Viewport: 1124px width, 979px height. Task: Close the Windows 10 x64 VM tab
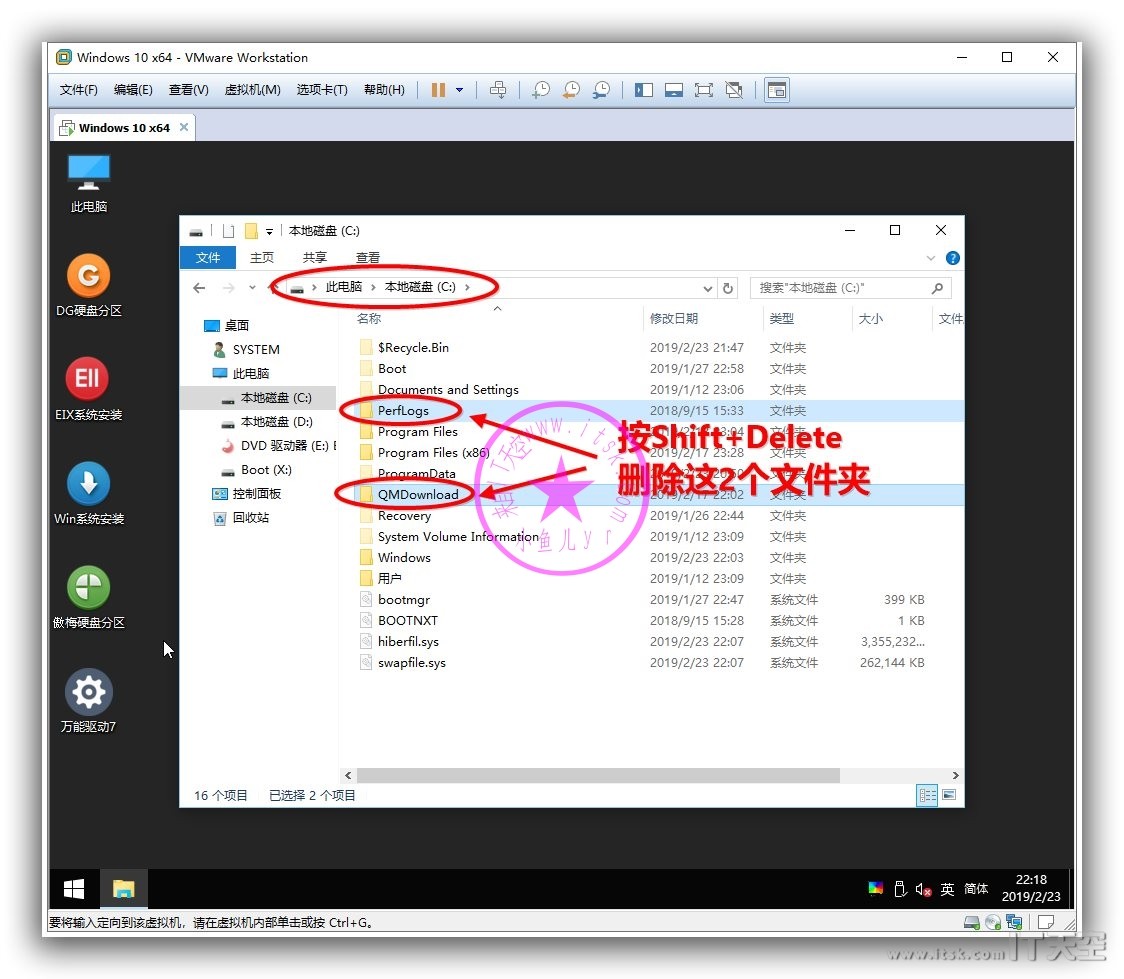click(x=184, y=127)
